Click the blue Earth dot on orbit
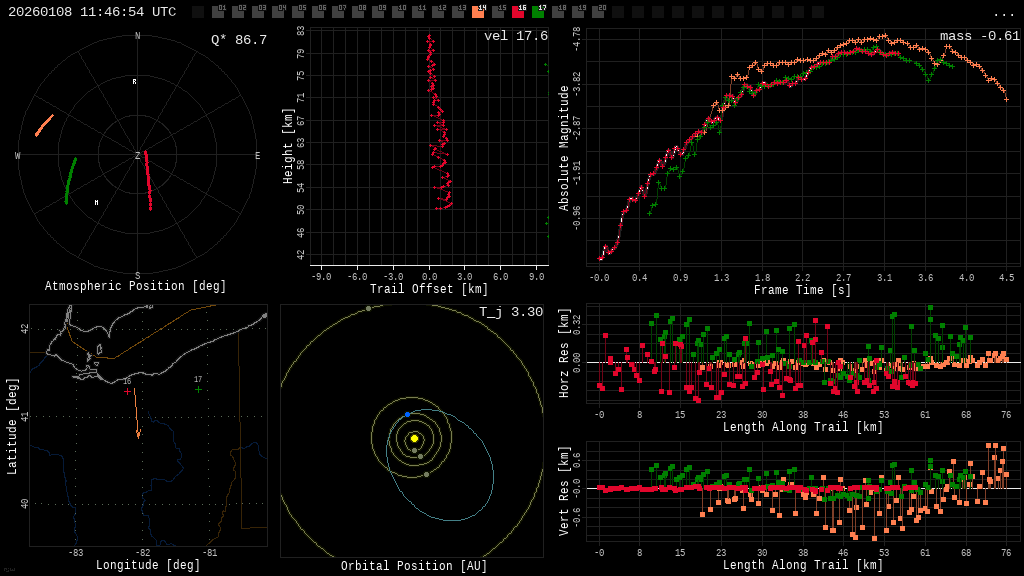The width and height of the screenshot is (1024, 576). (x=407, y=414)
